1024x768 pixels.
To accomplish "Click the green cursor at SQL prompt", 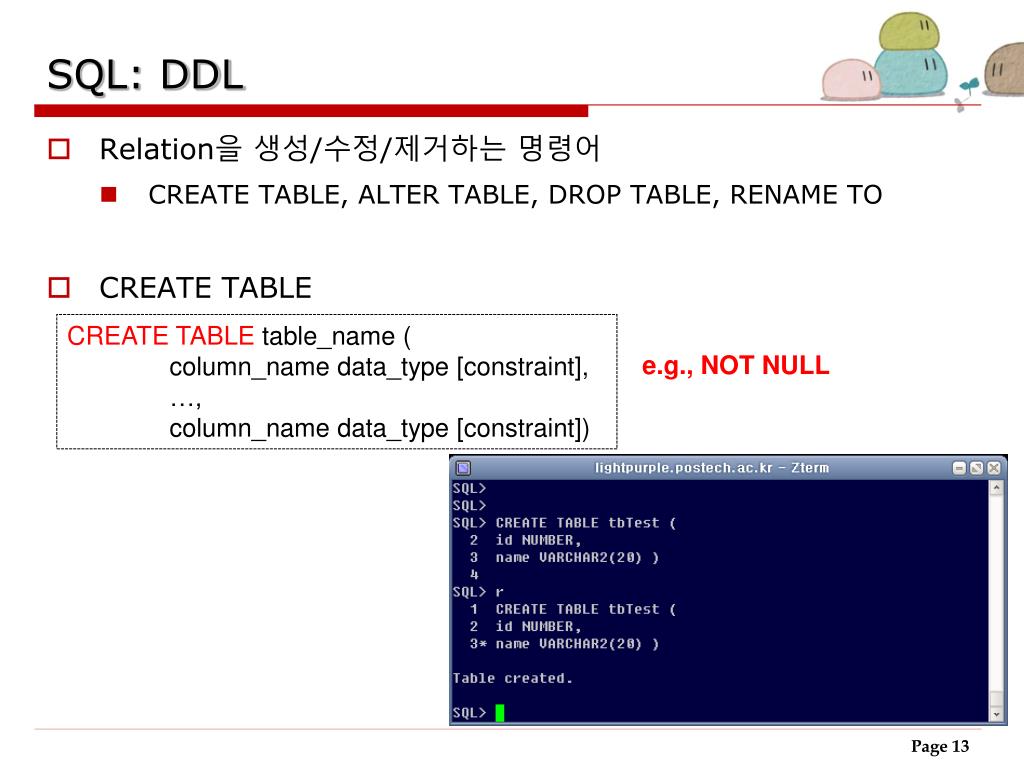I will [500, 712].
